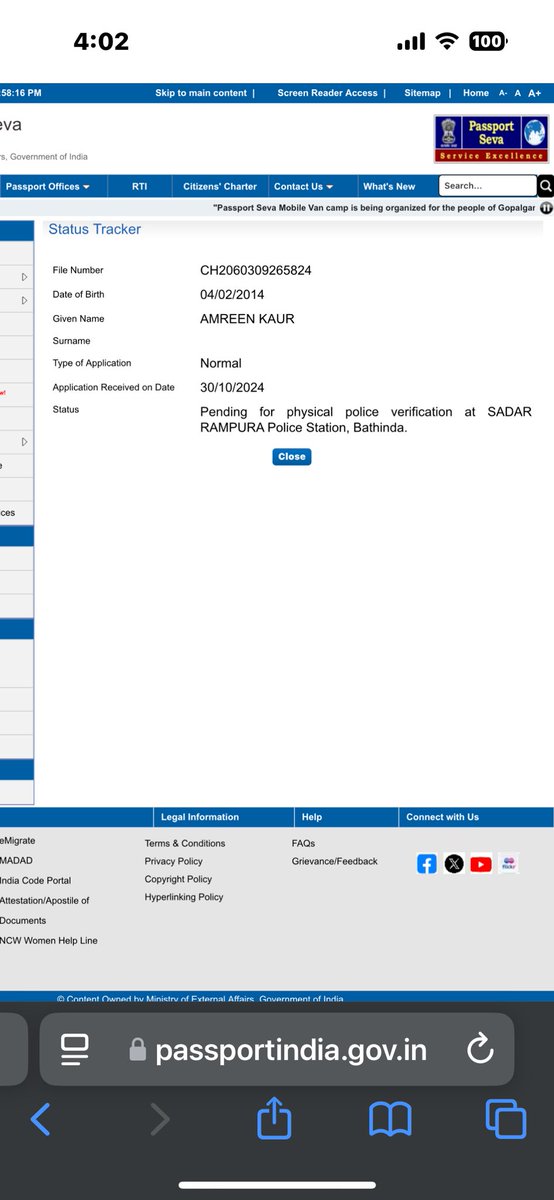This screenshot has height=1200, width=554.
Task: Open the Flickr social icon
Action: click(x=508, y=864)
